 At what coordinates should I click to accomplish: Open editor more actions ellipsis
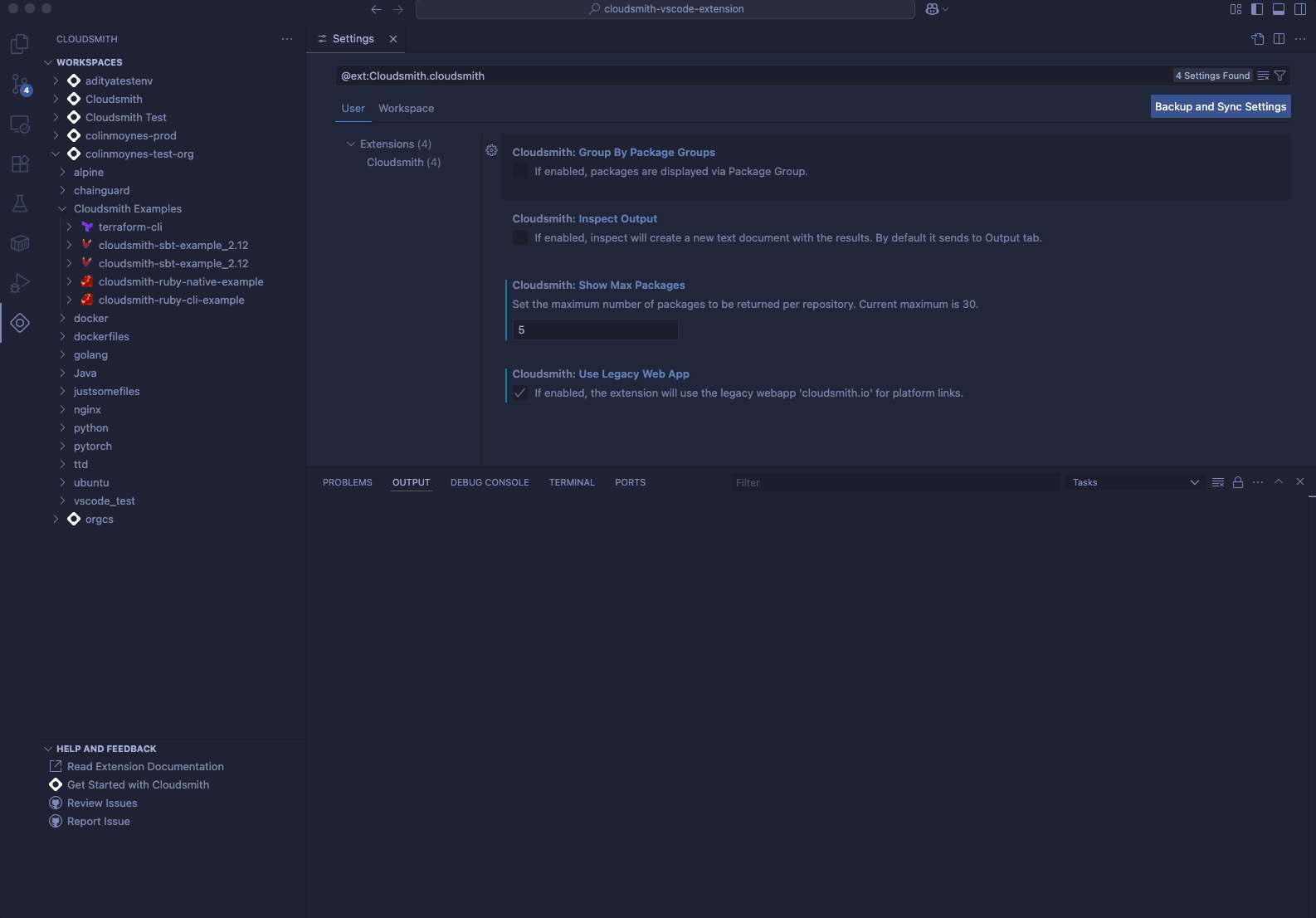[x=1300, y=39]
